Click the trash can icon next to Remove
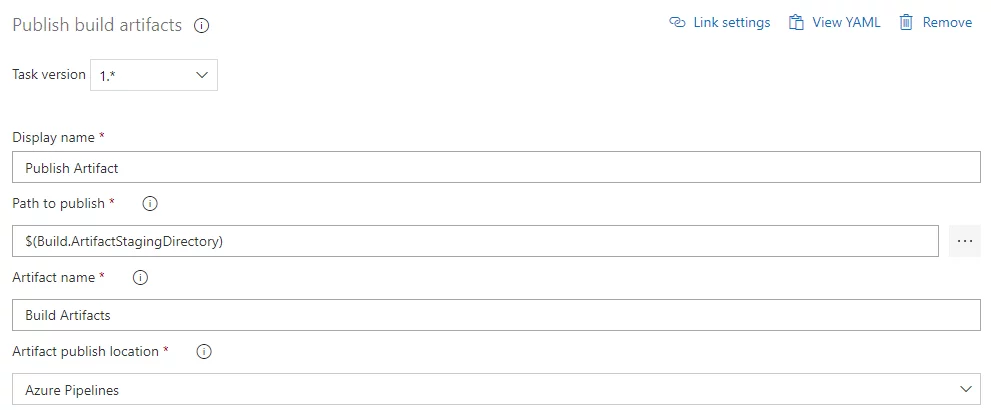991x410 pixels. 906,23
